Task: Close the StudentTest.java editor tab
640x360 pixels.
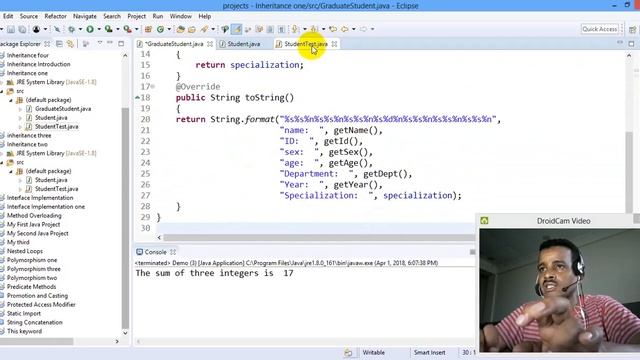Action: [x=334, y=44]
